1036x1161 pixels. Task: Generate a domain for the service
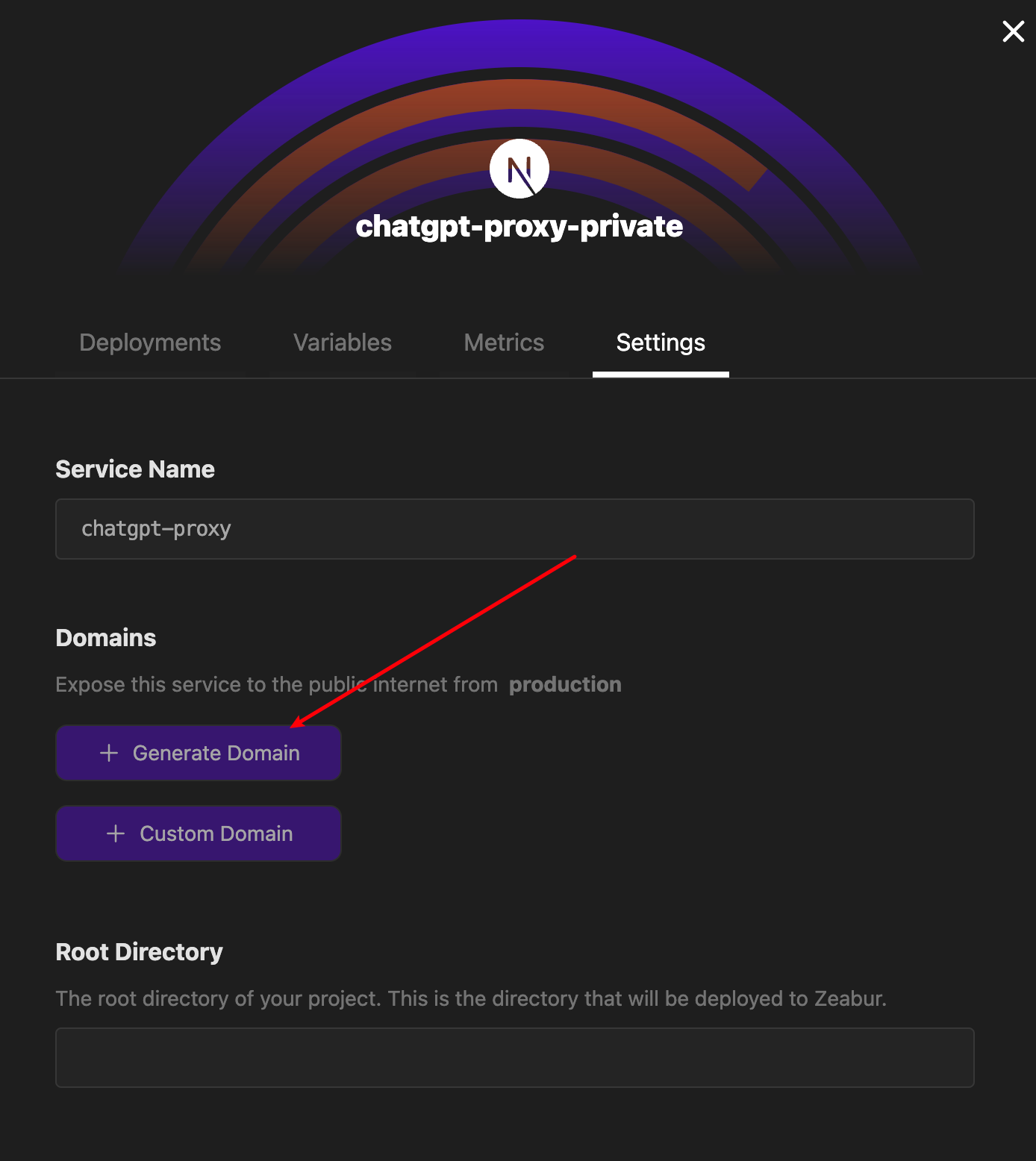(199, 753)
